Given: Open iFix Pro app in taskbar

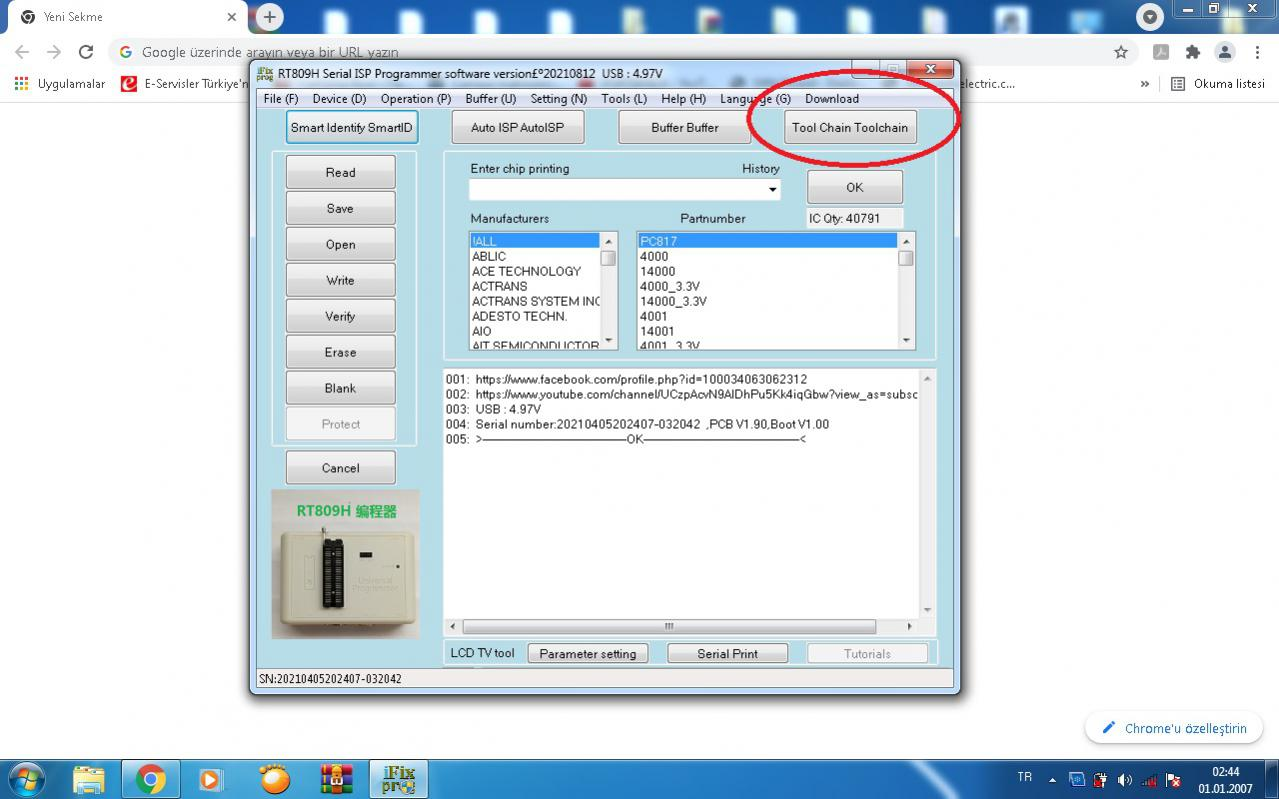Looking at the screenshot, I should 398,778.
